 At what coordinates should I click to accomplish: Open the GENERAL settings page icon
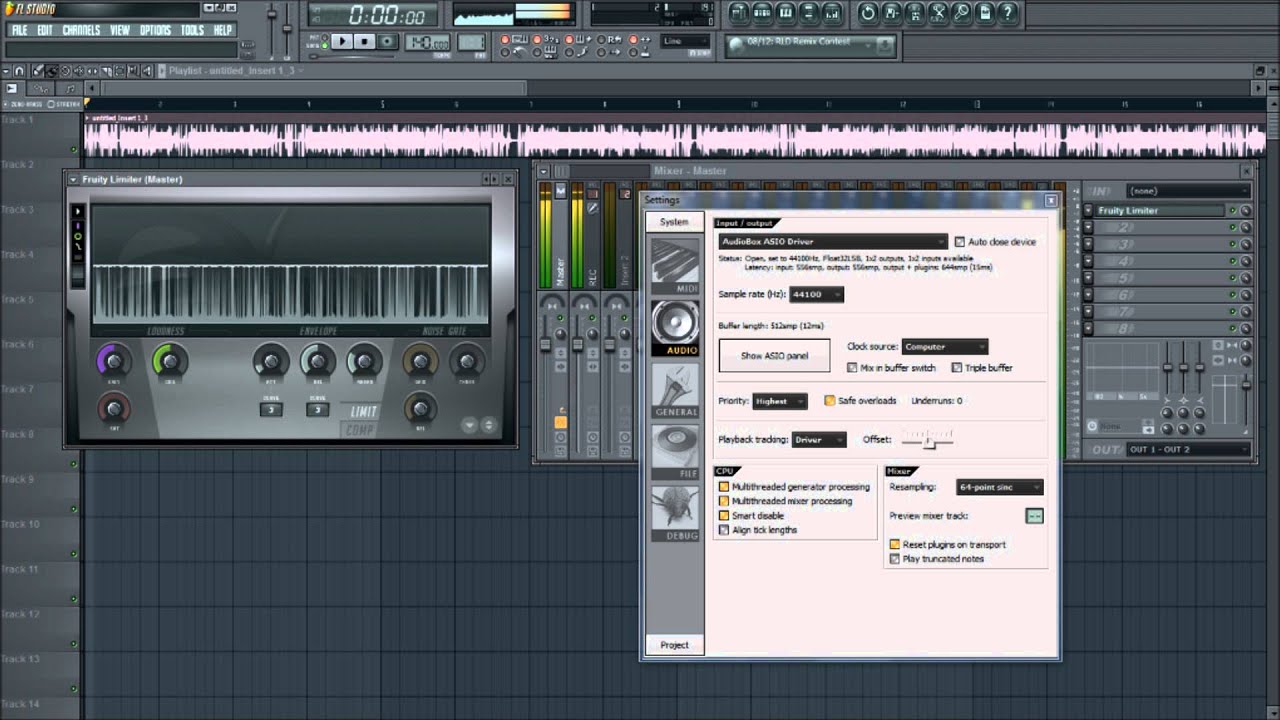click(x=675, y=390)
